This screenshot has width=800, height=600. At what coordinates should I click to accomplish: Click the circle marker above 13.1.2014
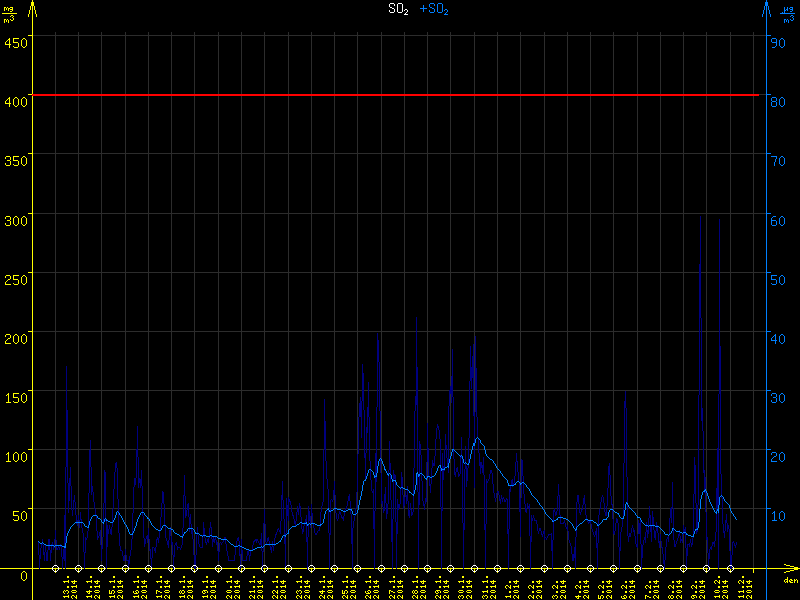click(55, 568)
